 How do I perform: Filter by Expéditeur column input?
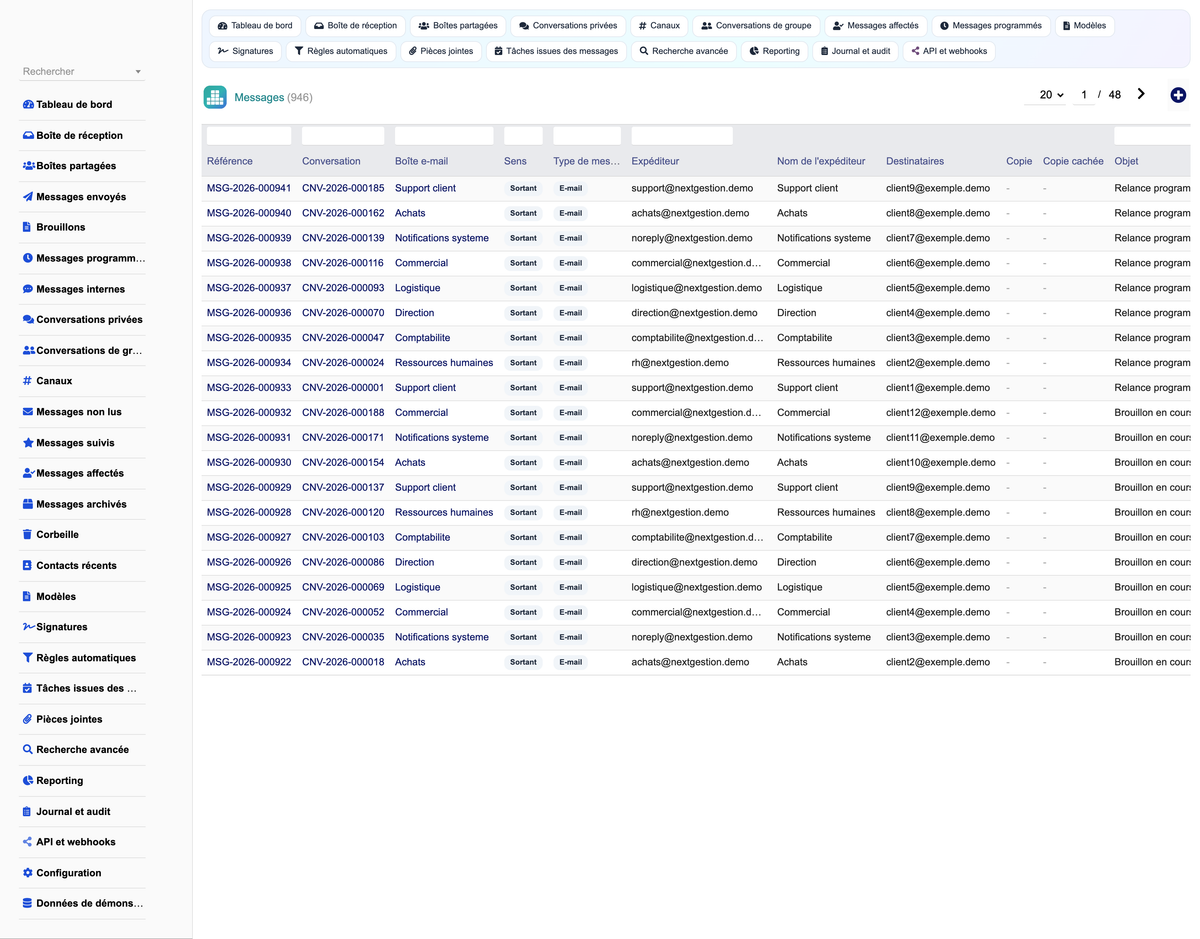(x=682, y=136)
